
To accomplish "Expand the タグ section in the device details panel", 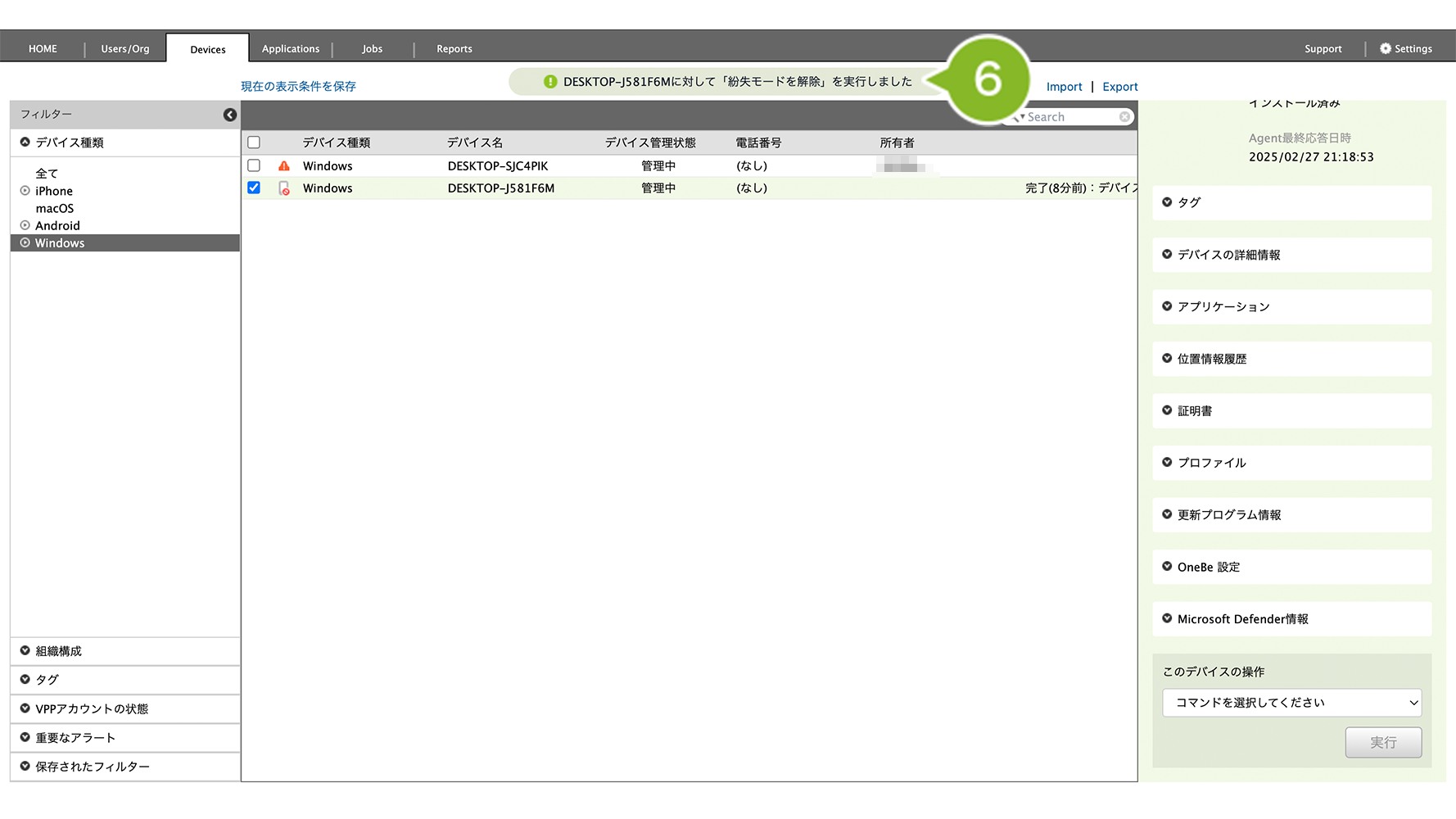I will tap(1291, 202).
